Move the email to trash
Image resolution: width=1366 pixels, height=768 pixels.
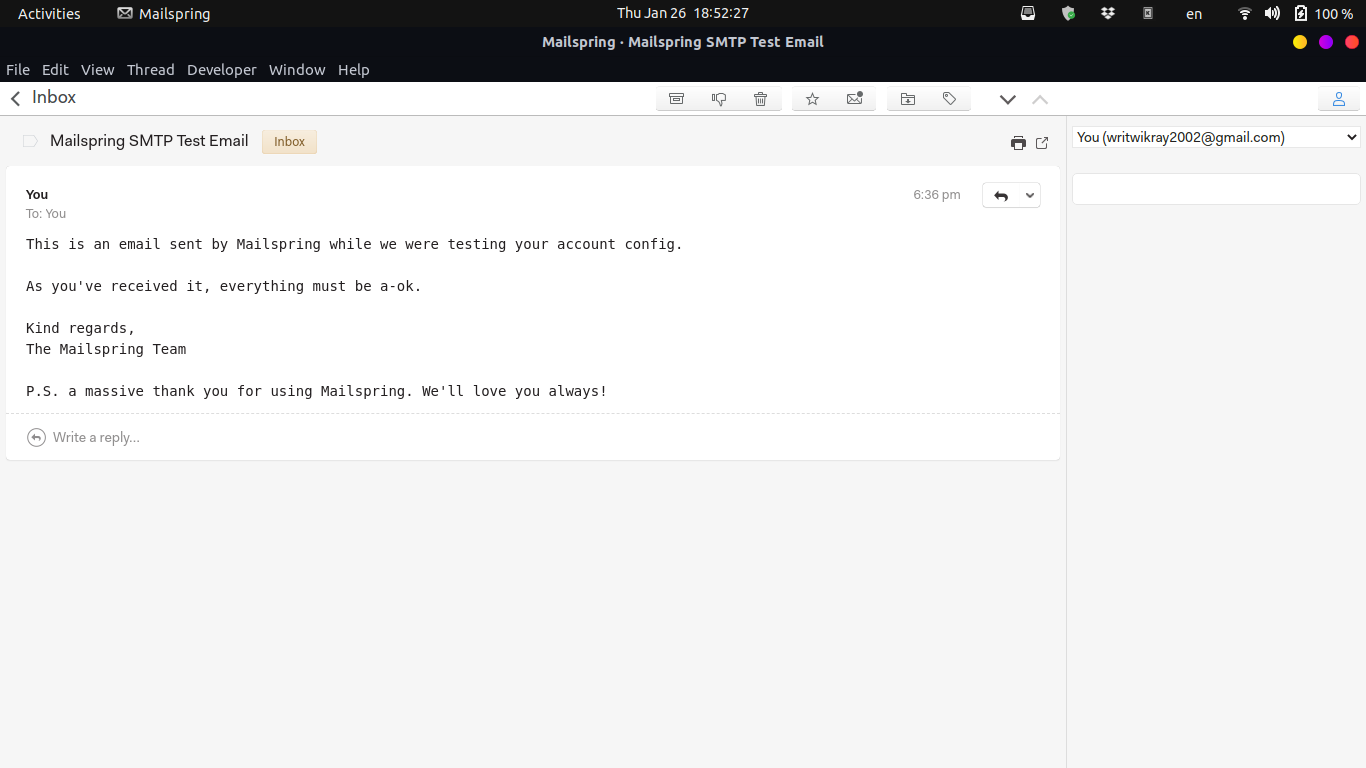pos(760,98)
